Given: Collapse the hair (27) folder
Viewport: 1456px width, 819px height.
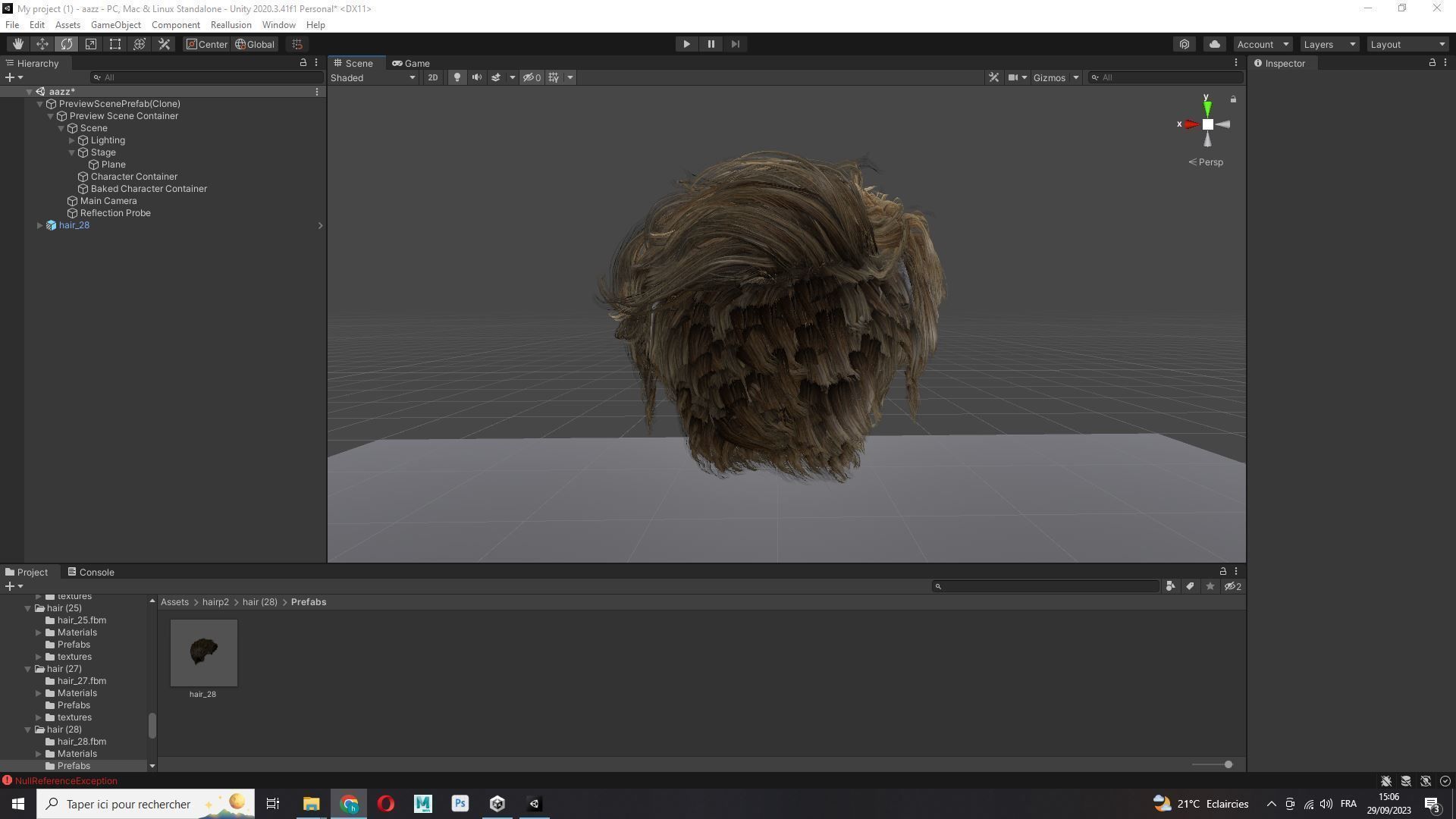Looking at the screenshot, I should click(x=28, y=669).
